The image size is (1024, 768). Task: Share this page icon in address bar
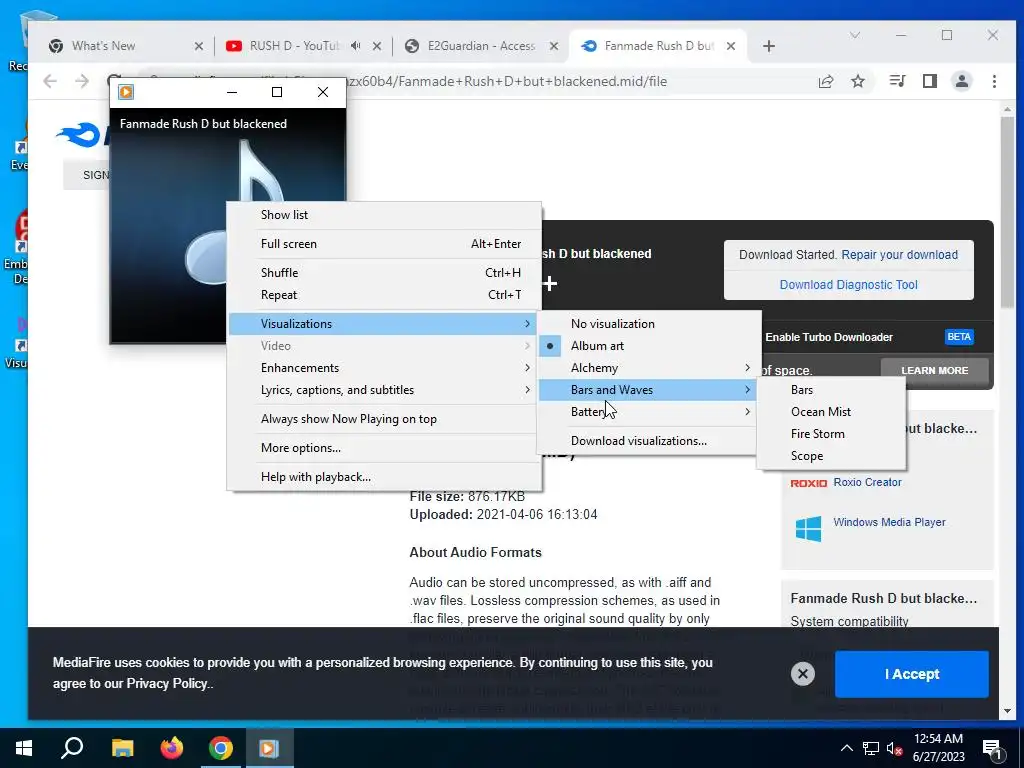coord(826,81)
